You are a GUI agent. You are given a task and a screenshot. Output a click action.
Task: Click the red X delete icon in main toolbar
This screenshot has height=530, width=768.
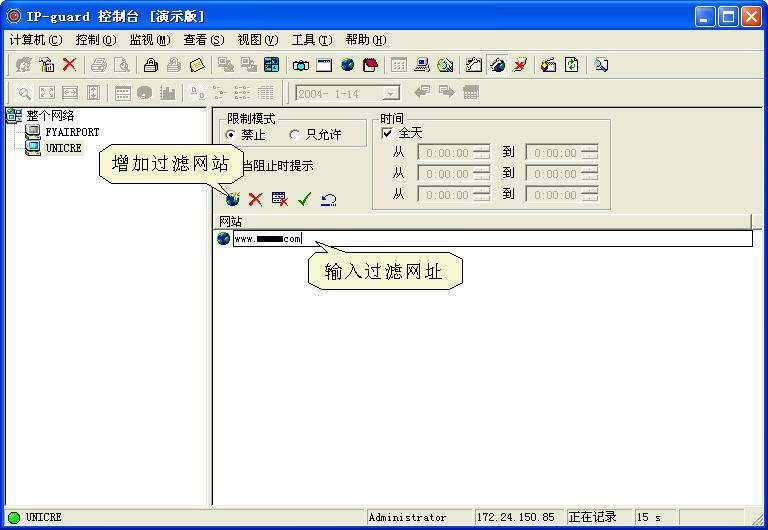69,65
